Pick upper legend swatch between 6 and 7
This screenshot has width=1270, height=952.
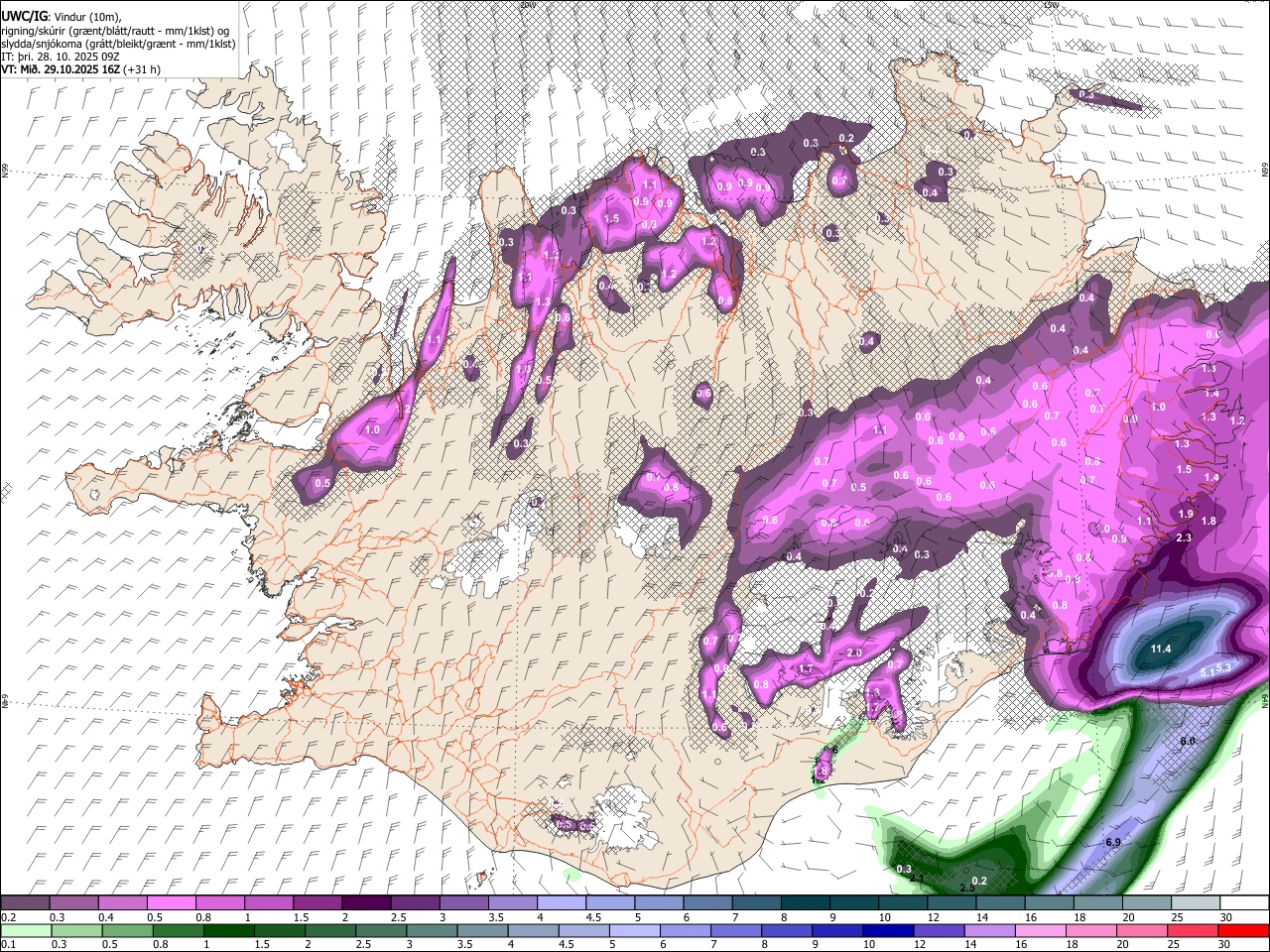click(707, 903)
